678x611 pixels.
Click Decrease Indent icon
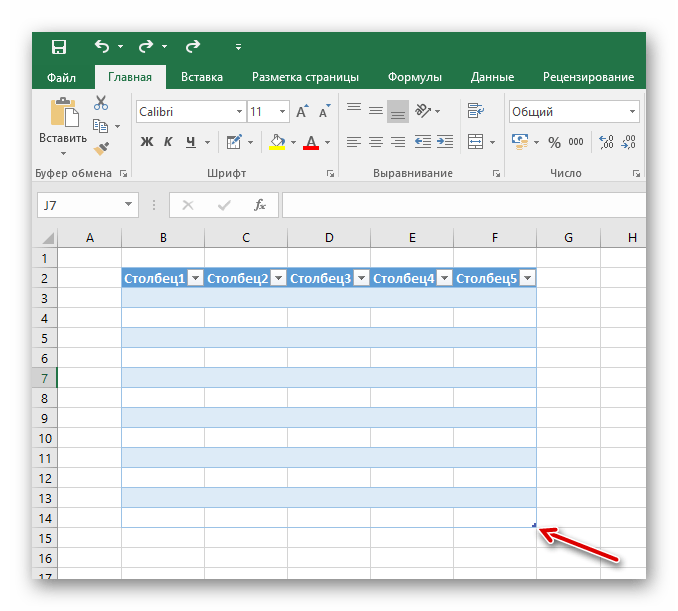coord(422,141)
